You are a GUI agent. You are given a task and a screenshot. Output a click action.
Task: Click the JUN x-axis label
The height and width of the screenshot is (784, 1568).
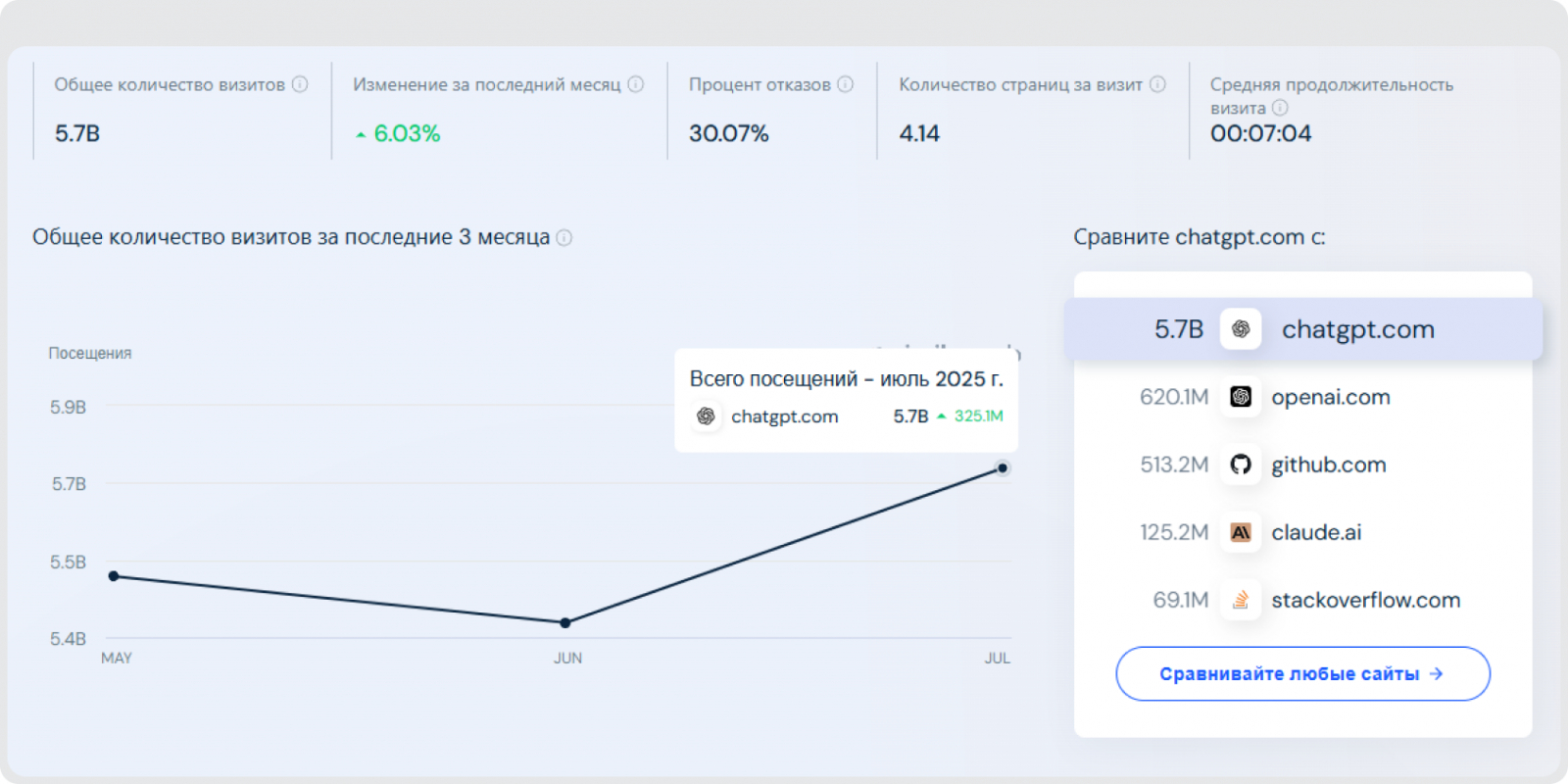pos(567,659)
